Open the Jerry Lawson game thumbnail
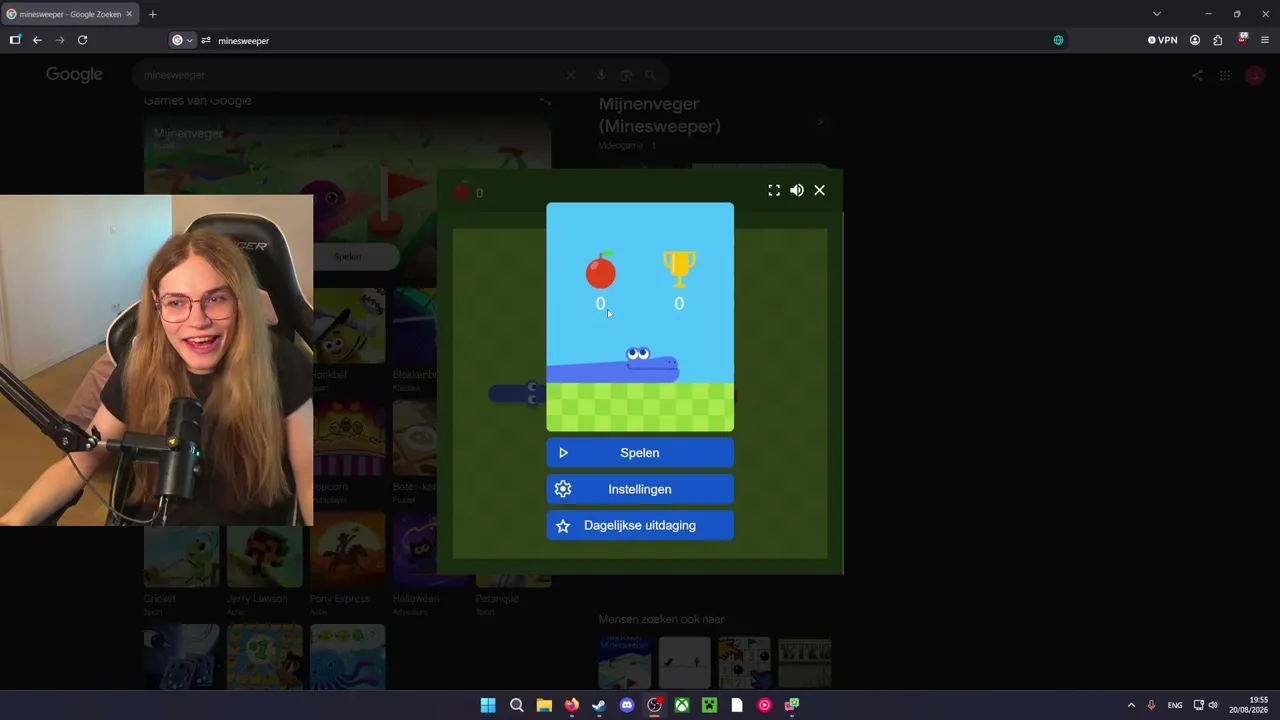 [264, 557]
